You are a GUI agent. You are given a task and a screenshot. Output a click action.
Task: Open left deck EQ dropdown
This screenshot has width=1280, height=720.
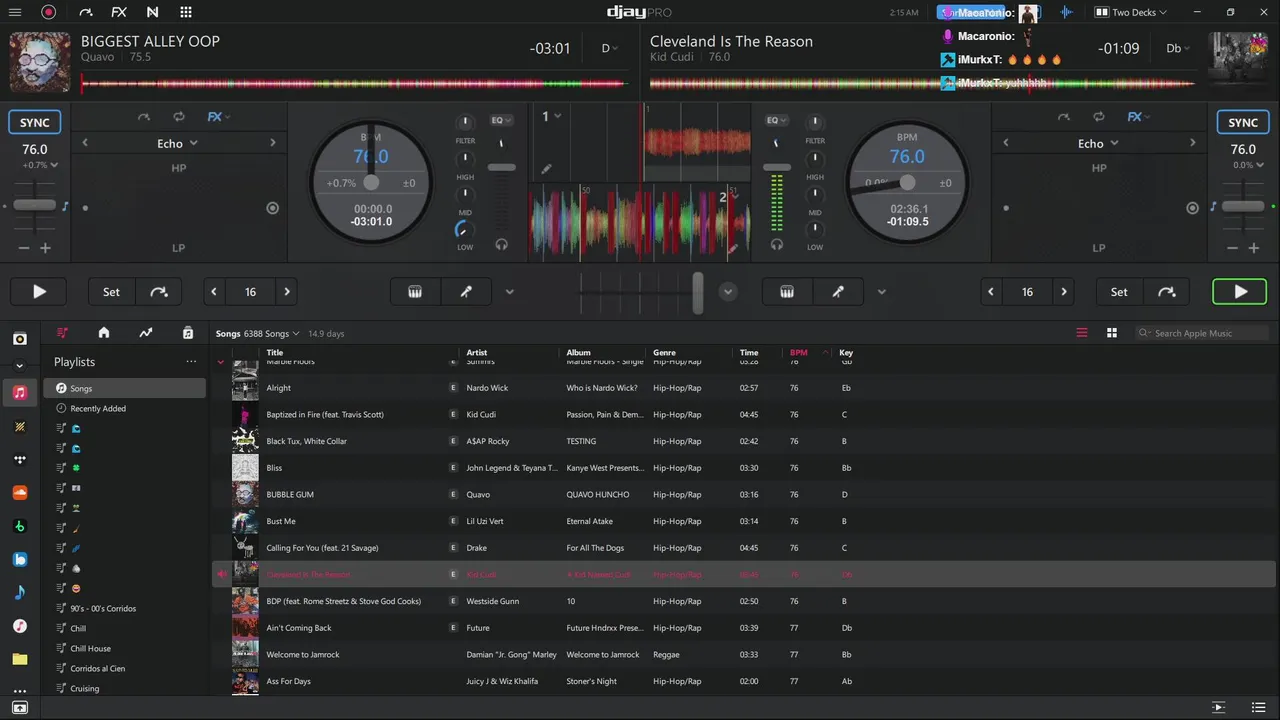pos(501,120)
